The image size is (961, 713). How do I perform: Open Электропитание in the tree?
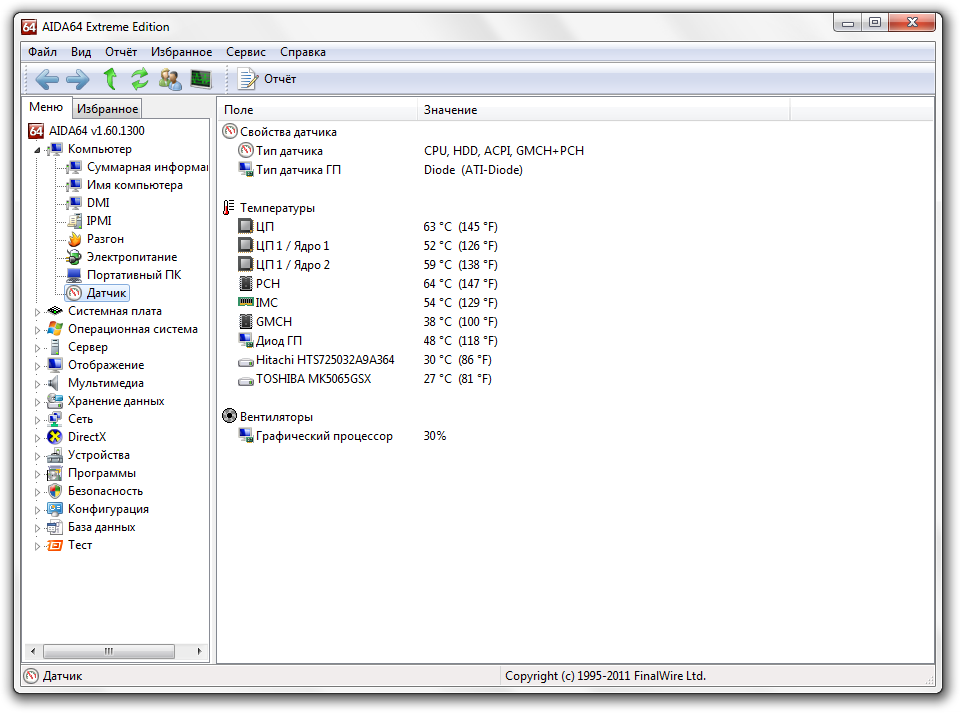point(131,257)
